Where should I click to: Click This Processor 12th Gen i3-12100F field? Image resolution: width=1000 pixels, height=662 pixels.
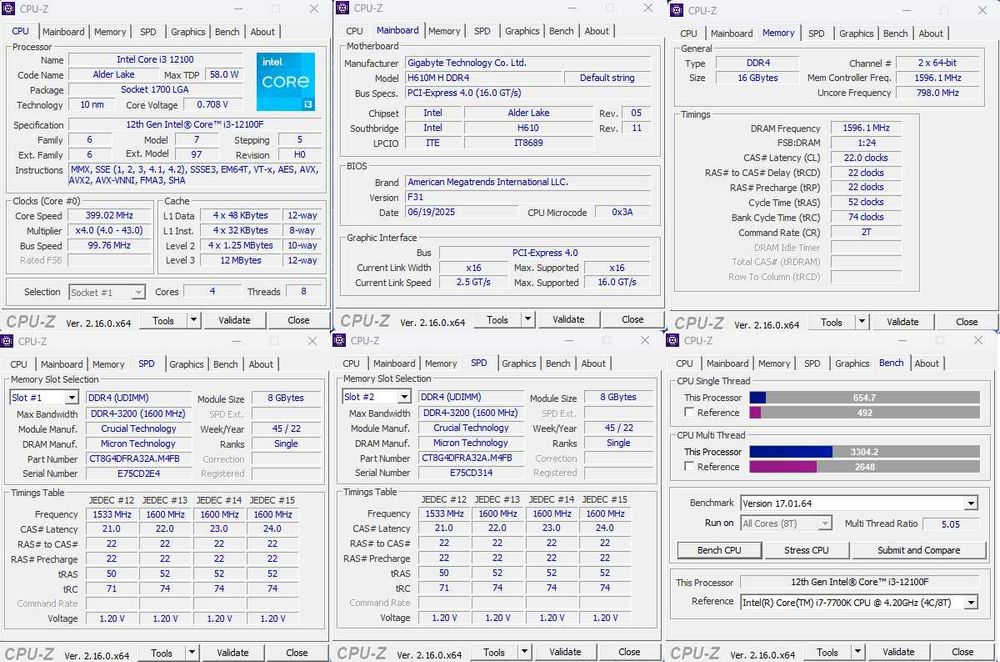pyautogui.click(x=859, y=582)
